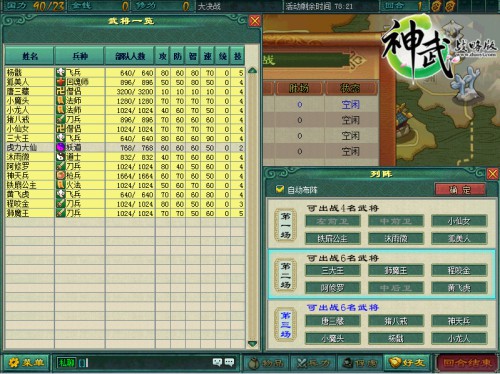500x374 pixels.
Task: Click the right chat bubble icon
Action: [x=229, y=362]
